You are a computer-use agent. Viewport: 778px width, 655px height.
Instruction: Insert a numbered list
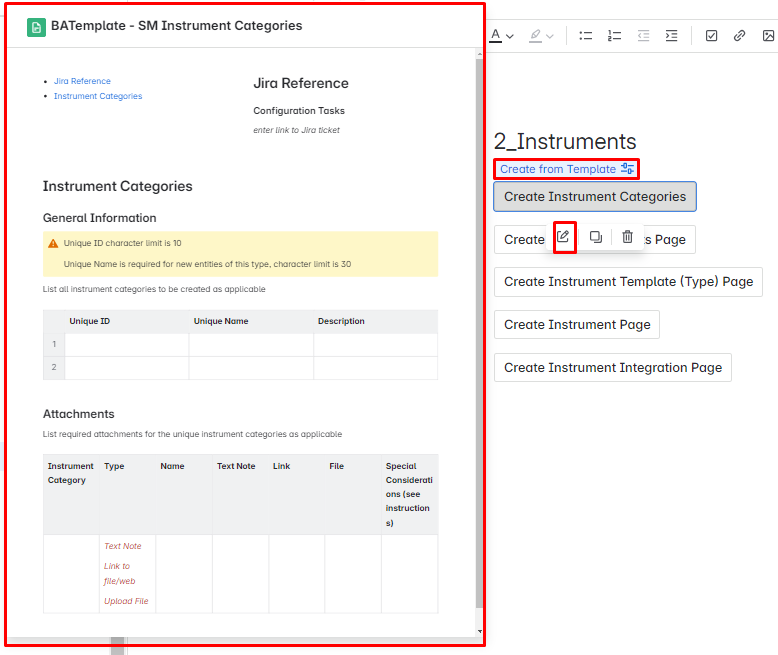coord(614,36)
